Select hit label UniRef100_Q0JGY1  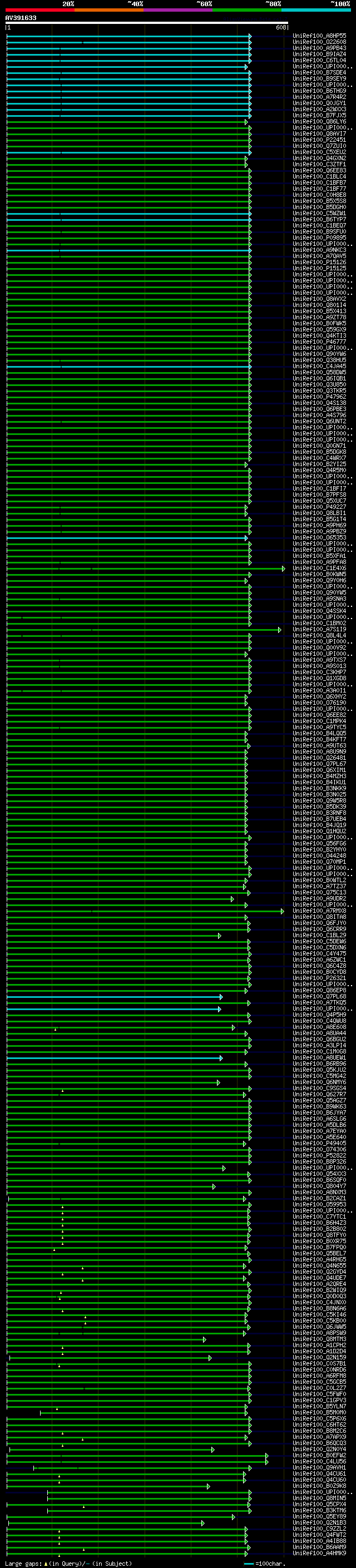pyautogui.click(x=319, y=103)
